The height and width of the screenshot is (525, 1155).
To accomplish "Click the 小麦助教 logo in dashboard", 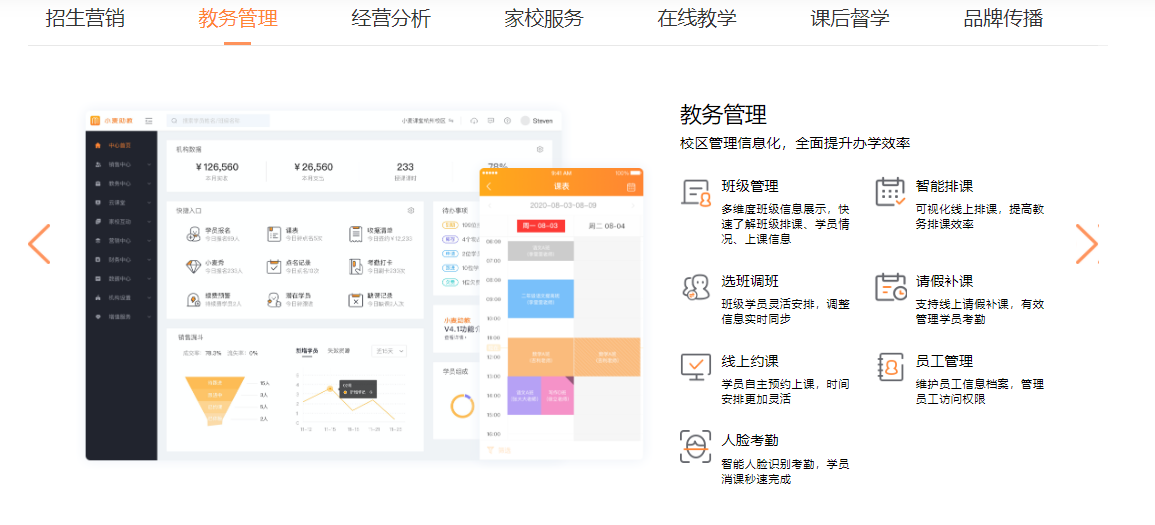I will [x=111, y=121].
